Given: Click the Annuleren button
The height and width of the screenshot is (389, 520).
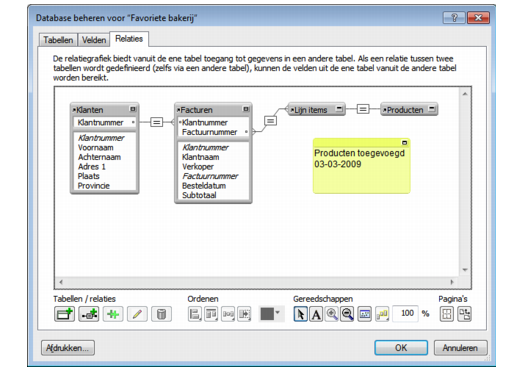Looking at the screenshot, I should click(x=460, y=348).
